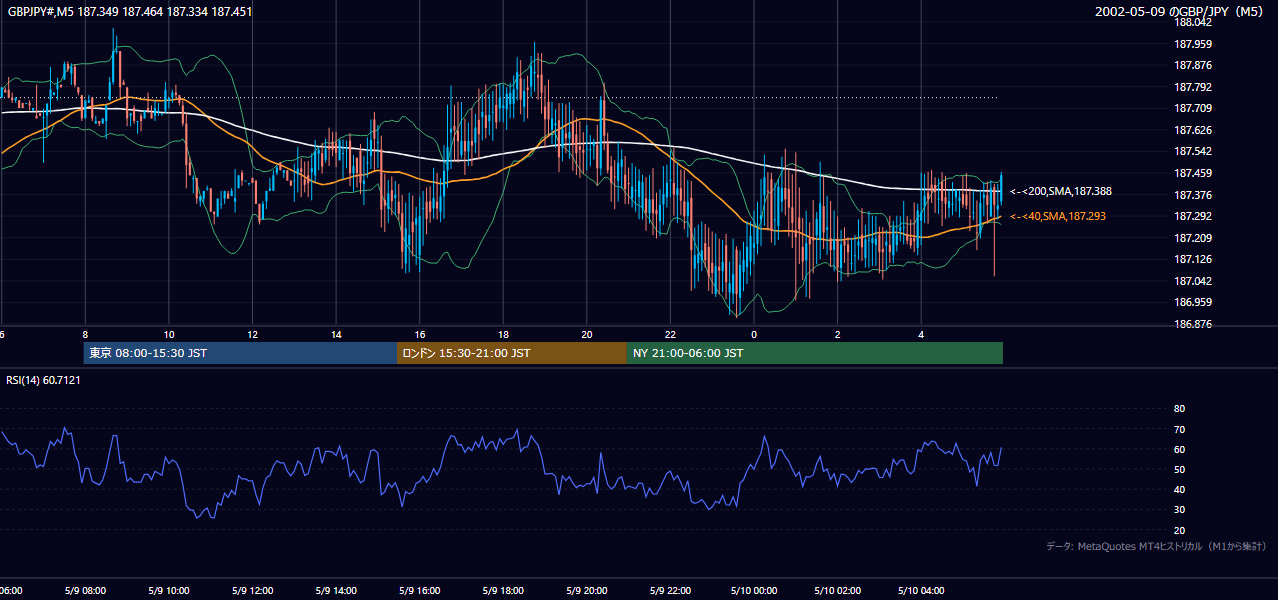Click the 5/10 04:00 date axis label
This screenshot has width=1278, height=600.
tap(921, 591)
